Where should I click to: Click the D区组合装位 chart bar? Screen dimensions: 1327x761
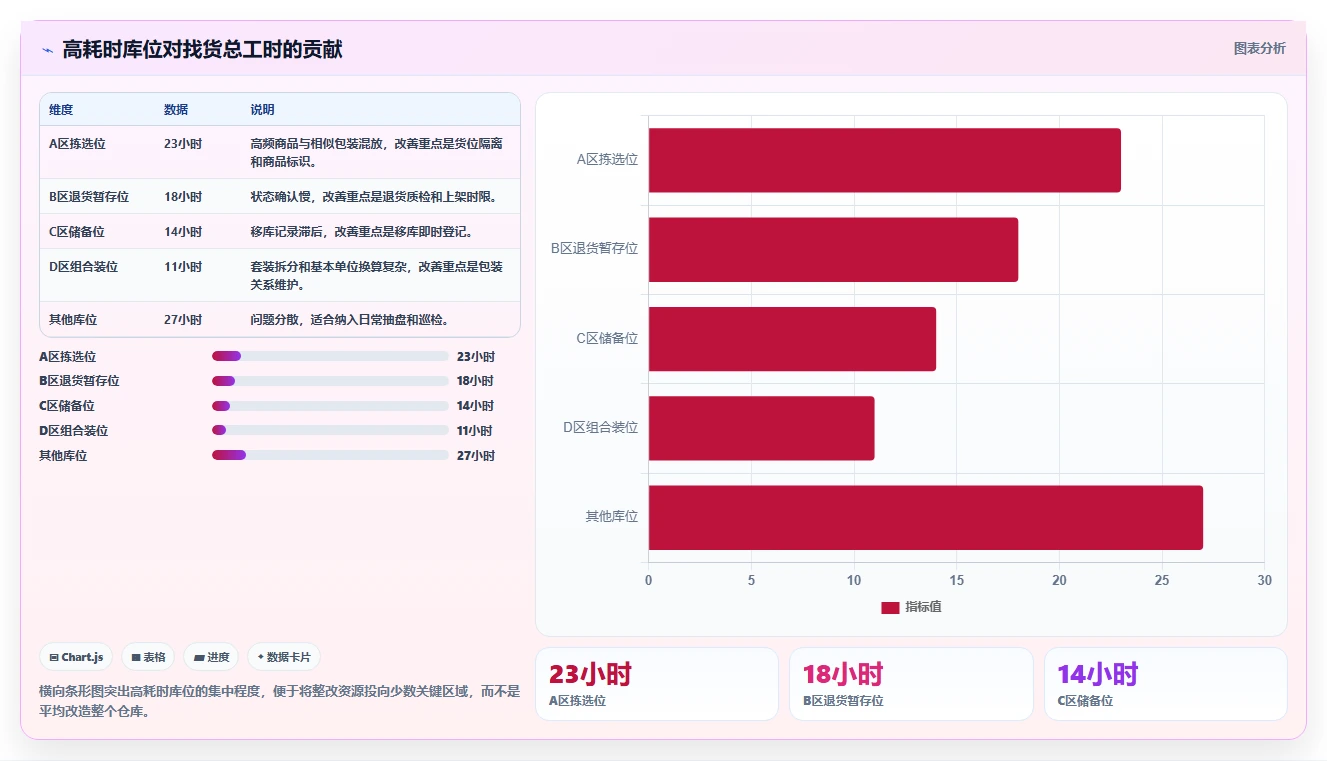(762, 428)
